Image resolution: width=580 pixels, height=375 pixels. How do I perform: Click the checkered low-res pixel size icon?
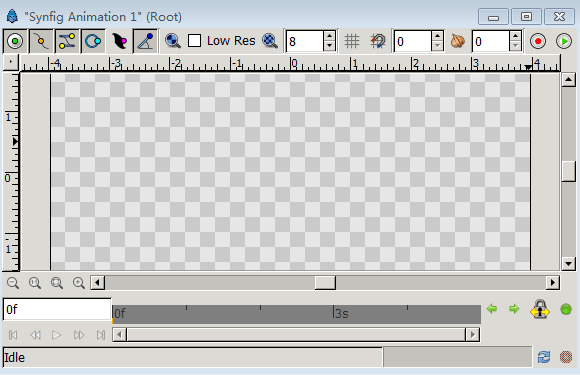coord(270,41)
